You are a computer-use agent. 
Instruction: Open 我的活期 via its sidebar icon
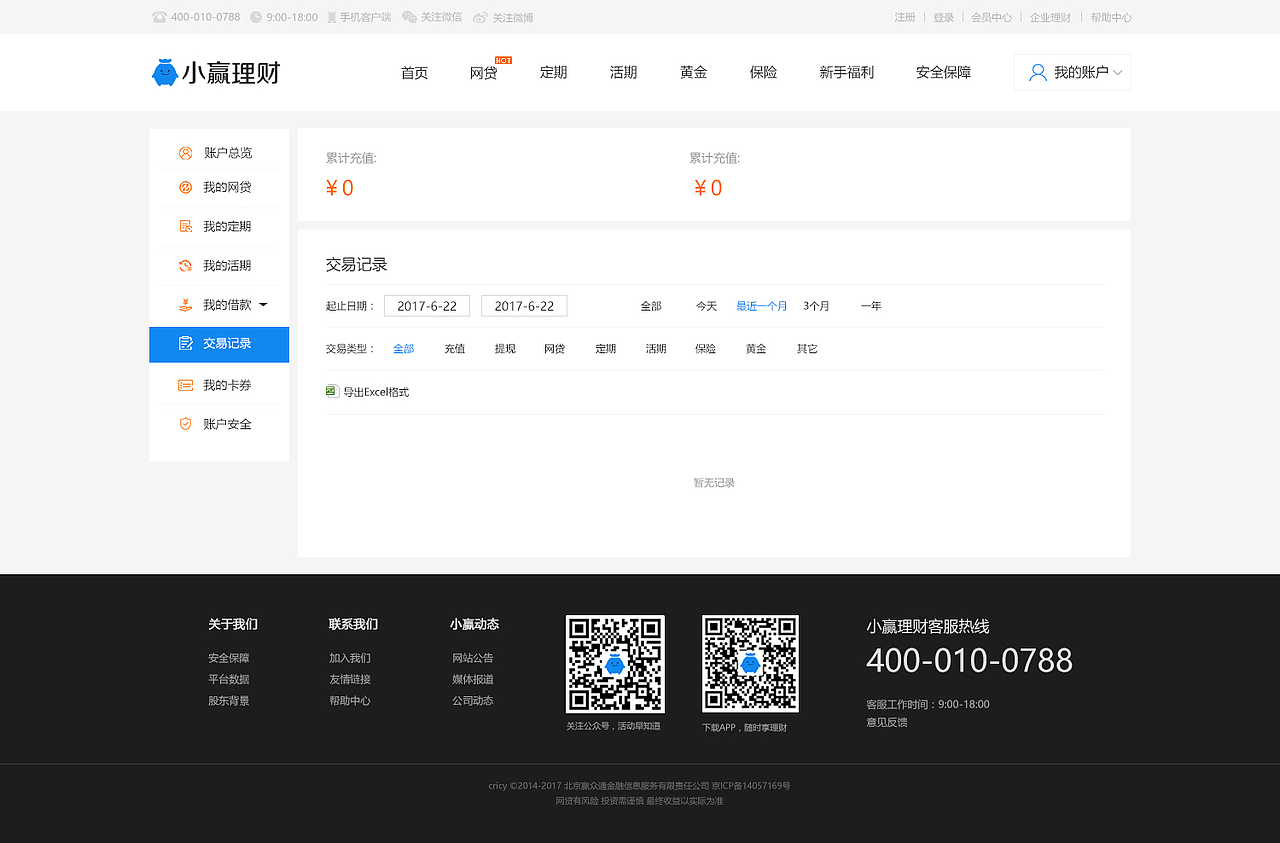tap(184, 264)
